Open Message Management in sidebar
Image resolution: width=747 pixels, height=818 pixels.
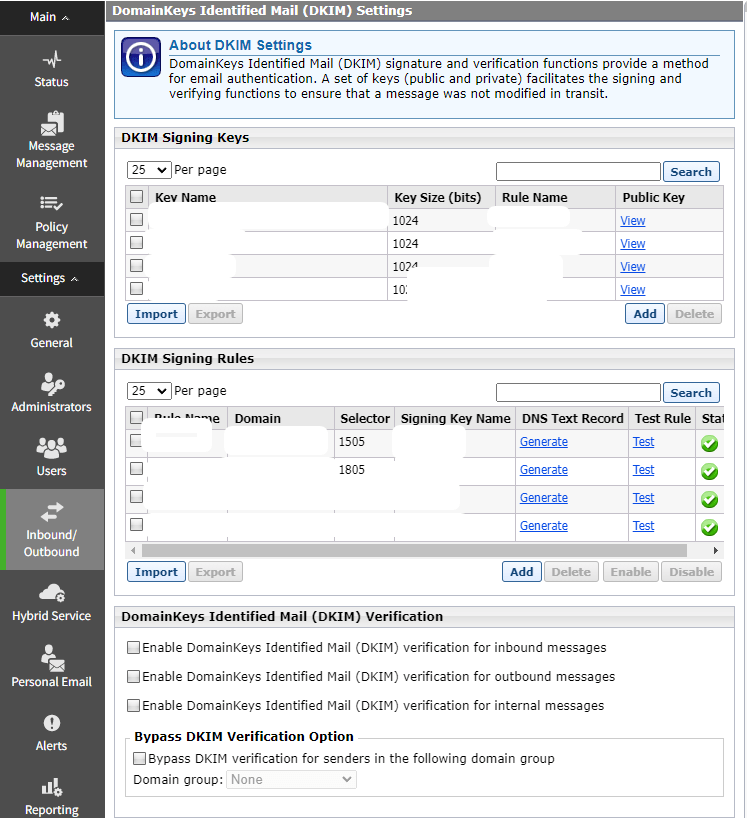[x=51, y=124]
